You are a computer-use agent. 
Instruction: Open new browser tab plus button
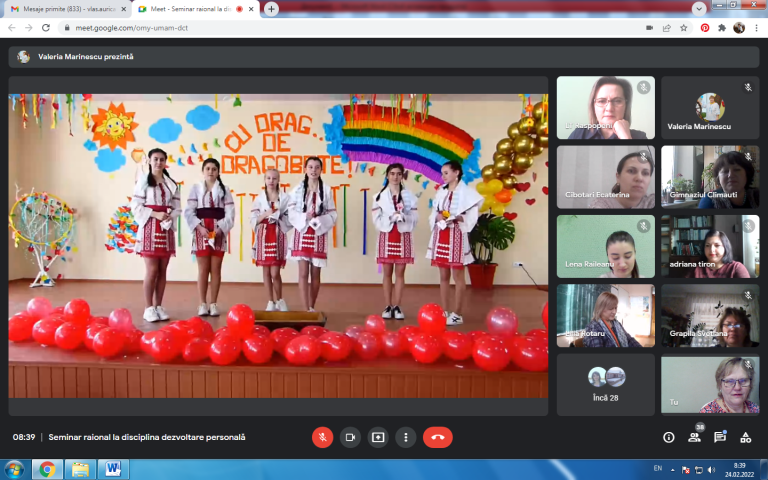coord(271,9)
